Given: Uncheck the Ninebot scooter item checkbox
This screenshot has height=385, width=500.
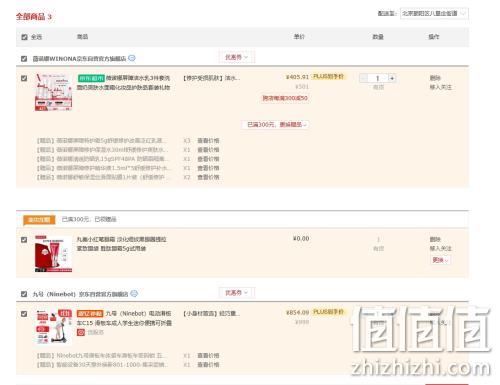Looking at the screenshot, I should 24,314.
